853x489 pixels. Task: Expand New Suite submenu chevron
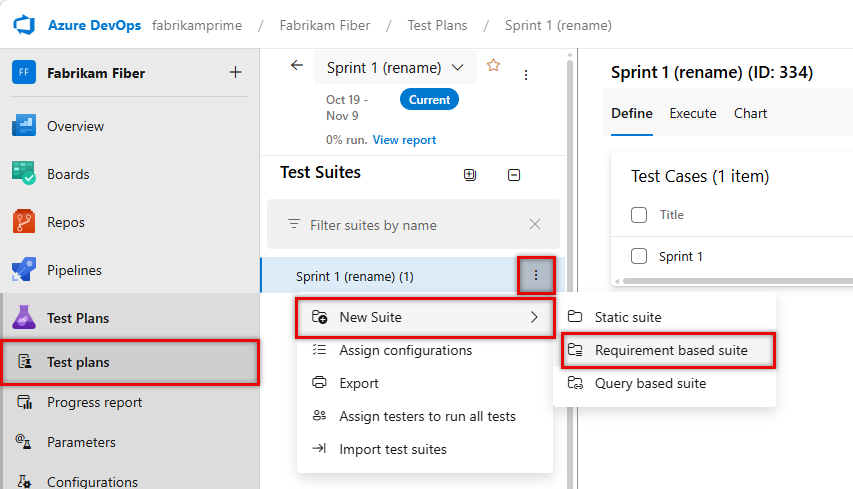coord(534,317)
